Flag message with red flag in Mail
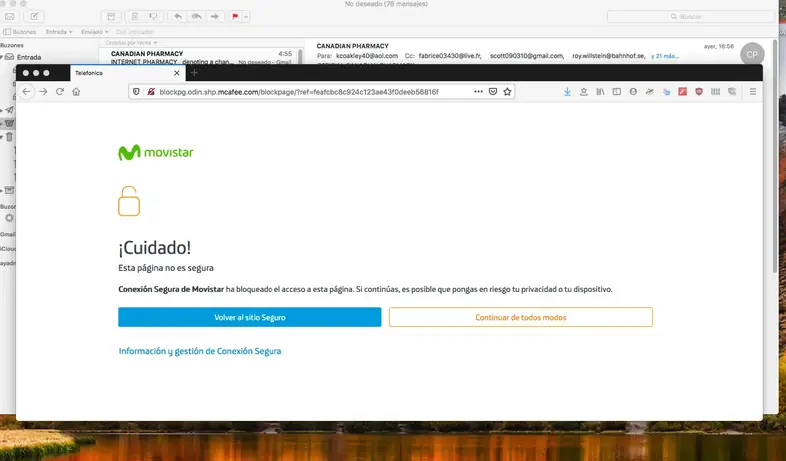The image size is (786, 461). 235,17
